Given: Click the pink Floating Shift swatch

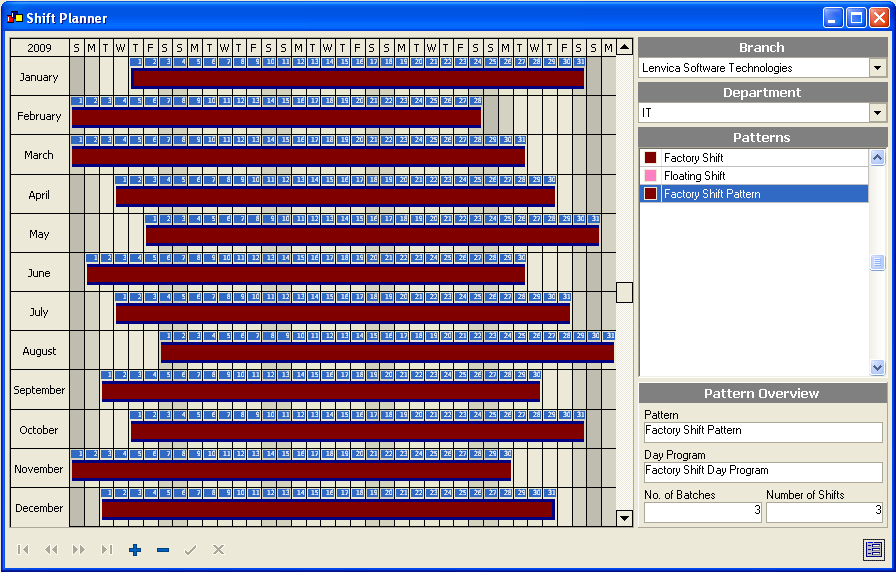Looking at the screenshot, I should coord(650,175).
